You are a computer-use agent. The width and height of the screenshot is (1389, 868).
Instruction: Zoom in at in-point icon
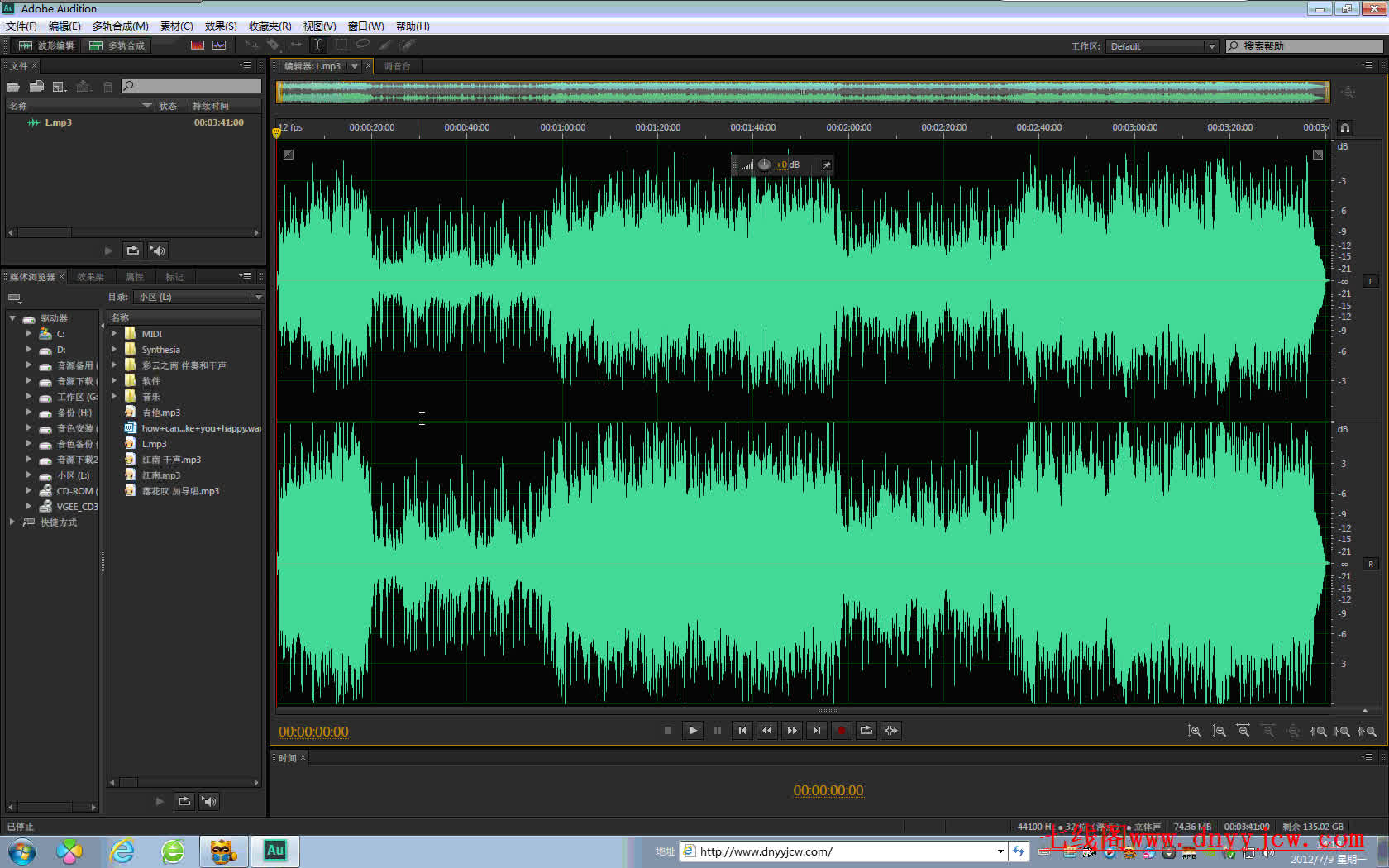point(1319,731)
